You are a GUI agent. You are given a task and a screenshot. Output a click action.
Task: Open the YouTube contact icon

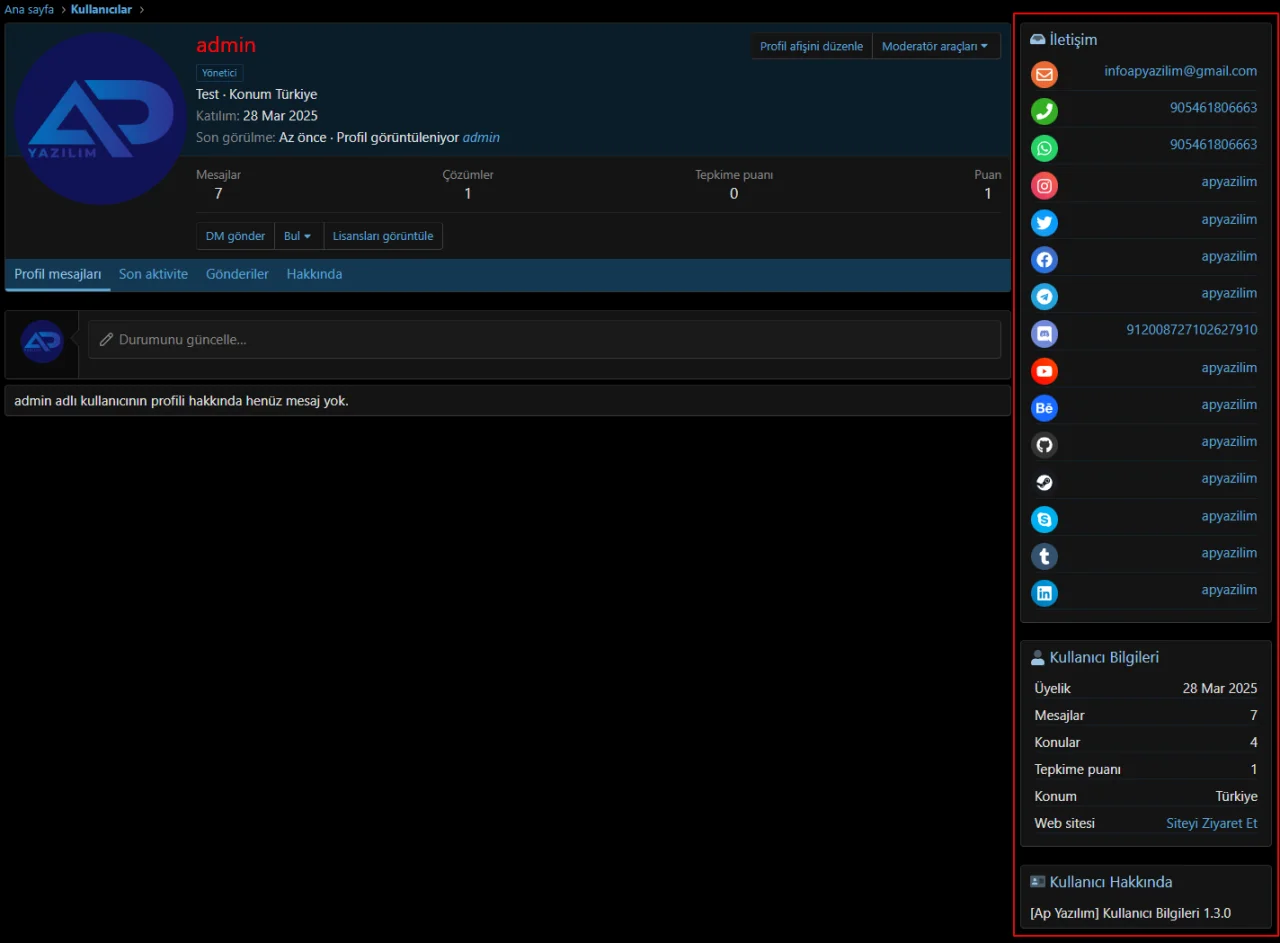pos(1044,371)
